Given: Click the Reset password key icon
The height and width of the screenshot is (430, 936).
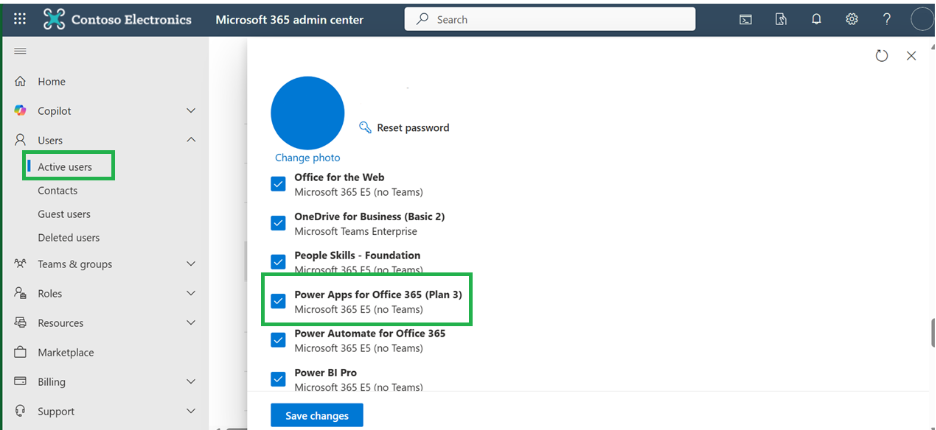Looking at the screenshot, I should (365, 127).
